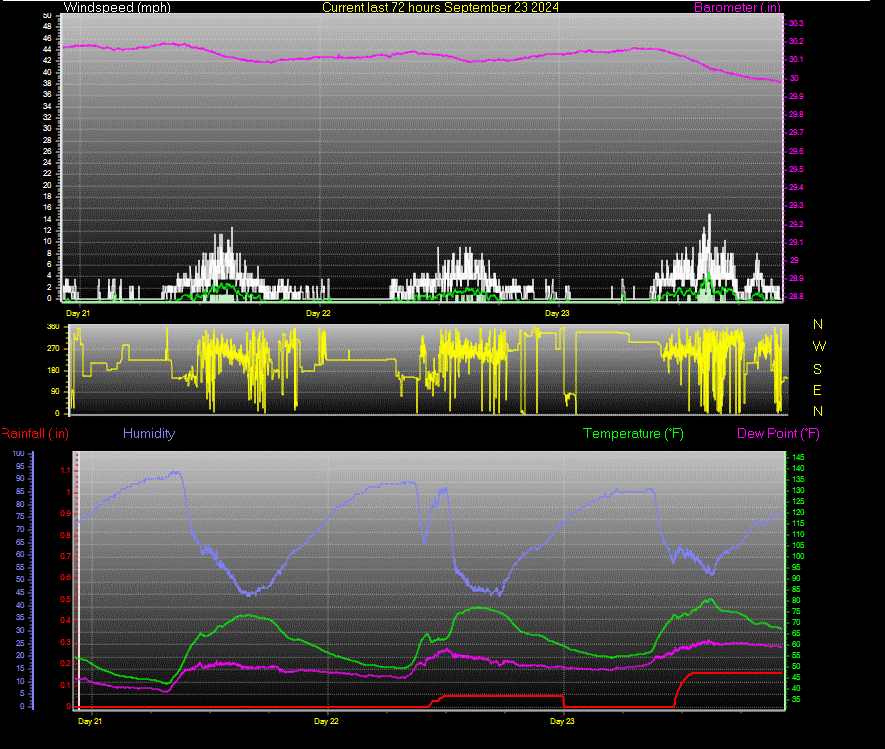Viewport: 885px width, 749px height.
Task: Click the "14" value on the windspeed axis
Action: click(x=47, y=220)
